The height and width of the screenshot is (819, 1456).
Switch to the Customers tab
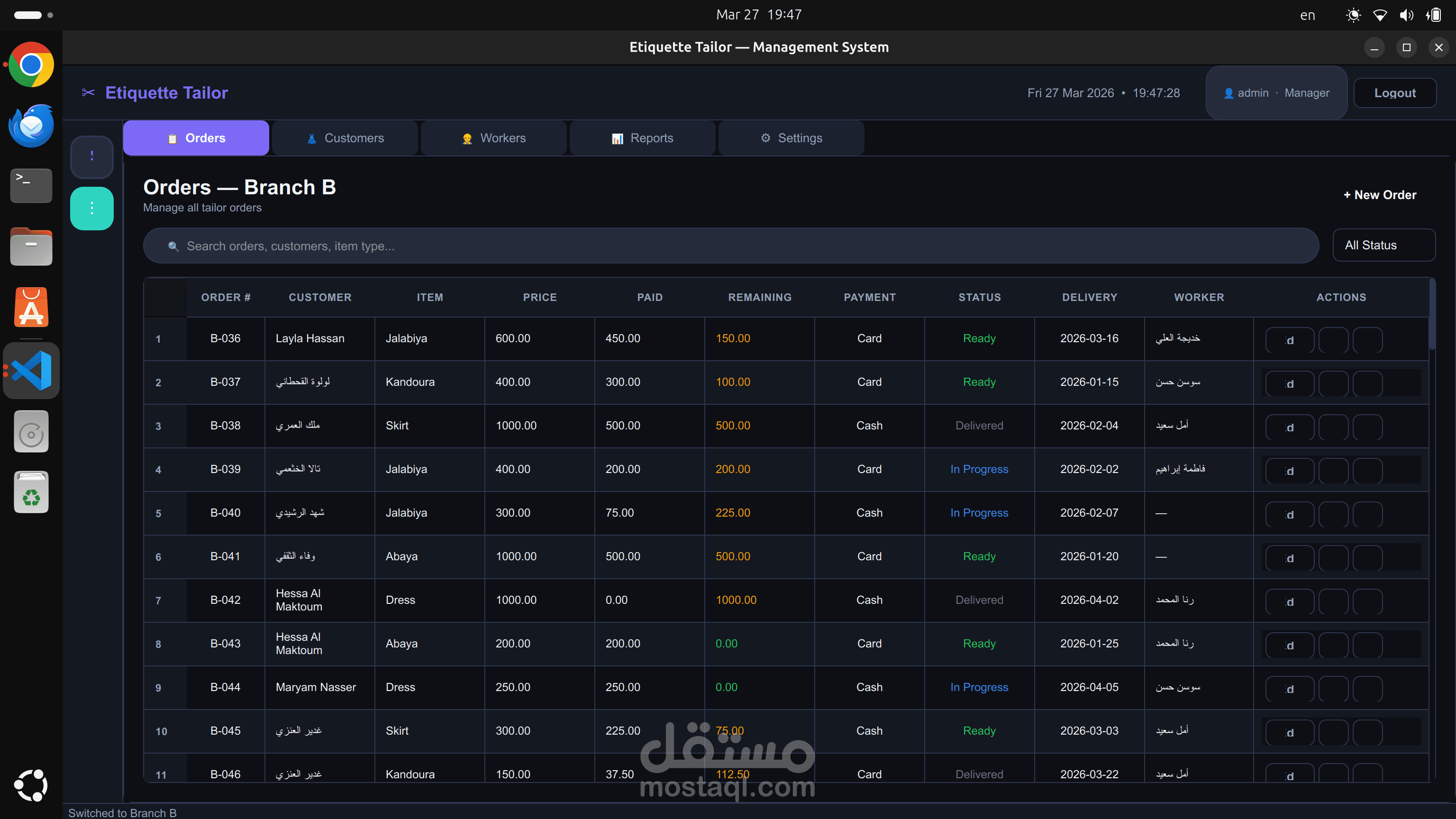click(x=345, y=138)
